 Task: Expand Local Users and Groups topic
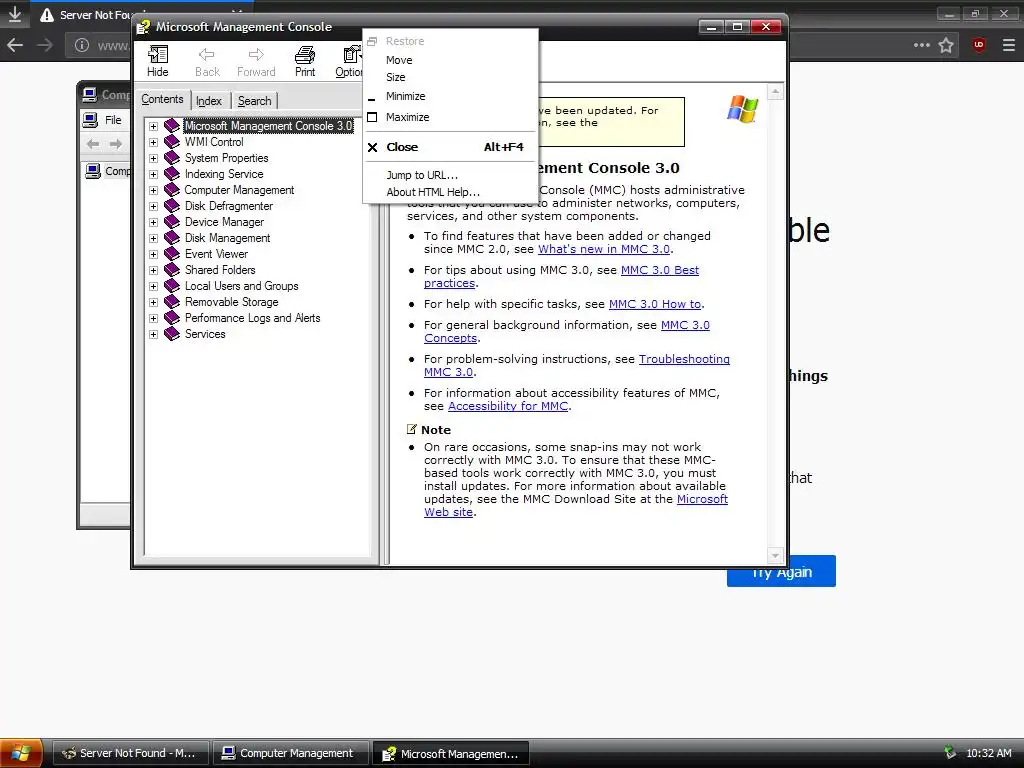153,286
